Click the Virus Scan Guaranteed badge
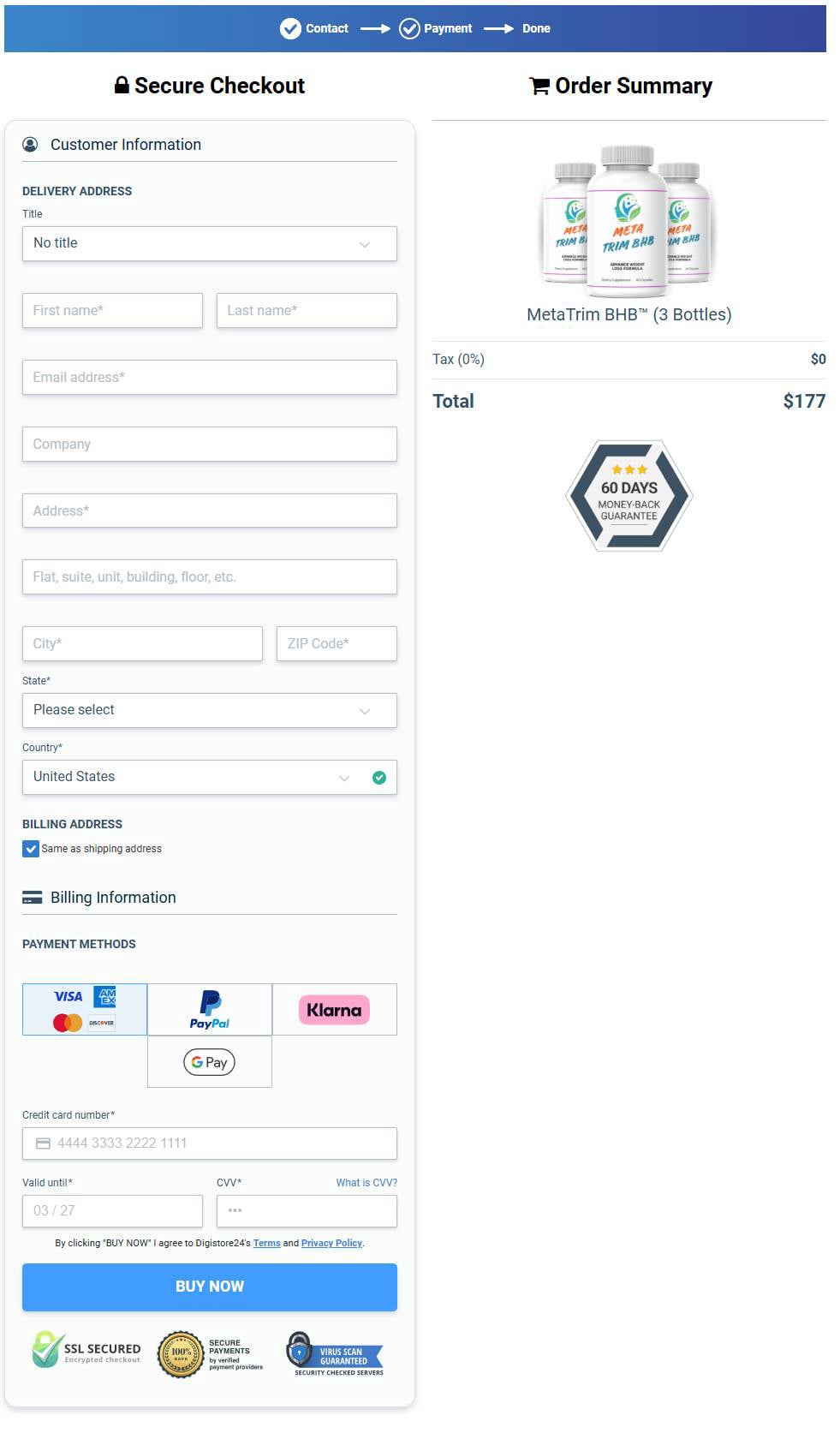The image size is (840, 1439). tap(335, 1353)
